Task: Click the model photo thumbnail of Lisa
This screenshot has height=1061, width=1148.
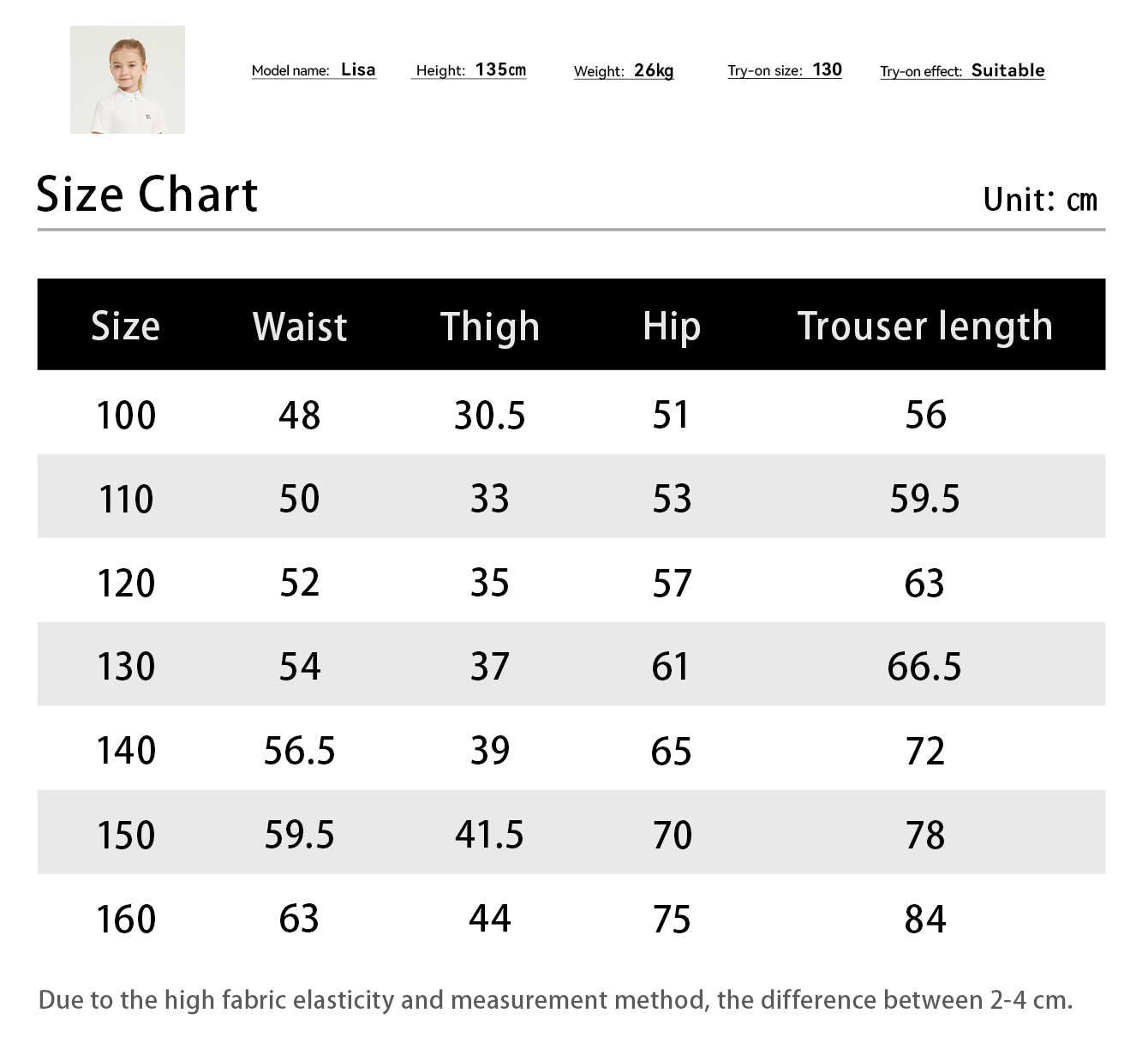Action: pos(128,80)
